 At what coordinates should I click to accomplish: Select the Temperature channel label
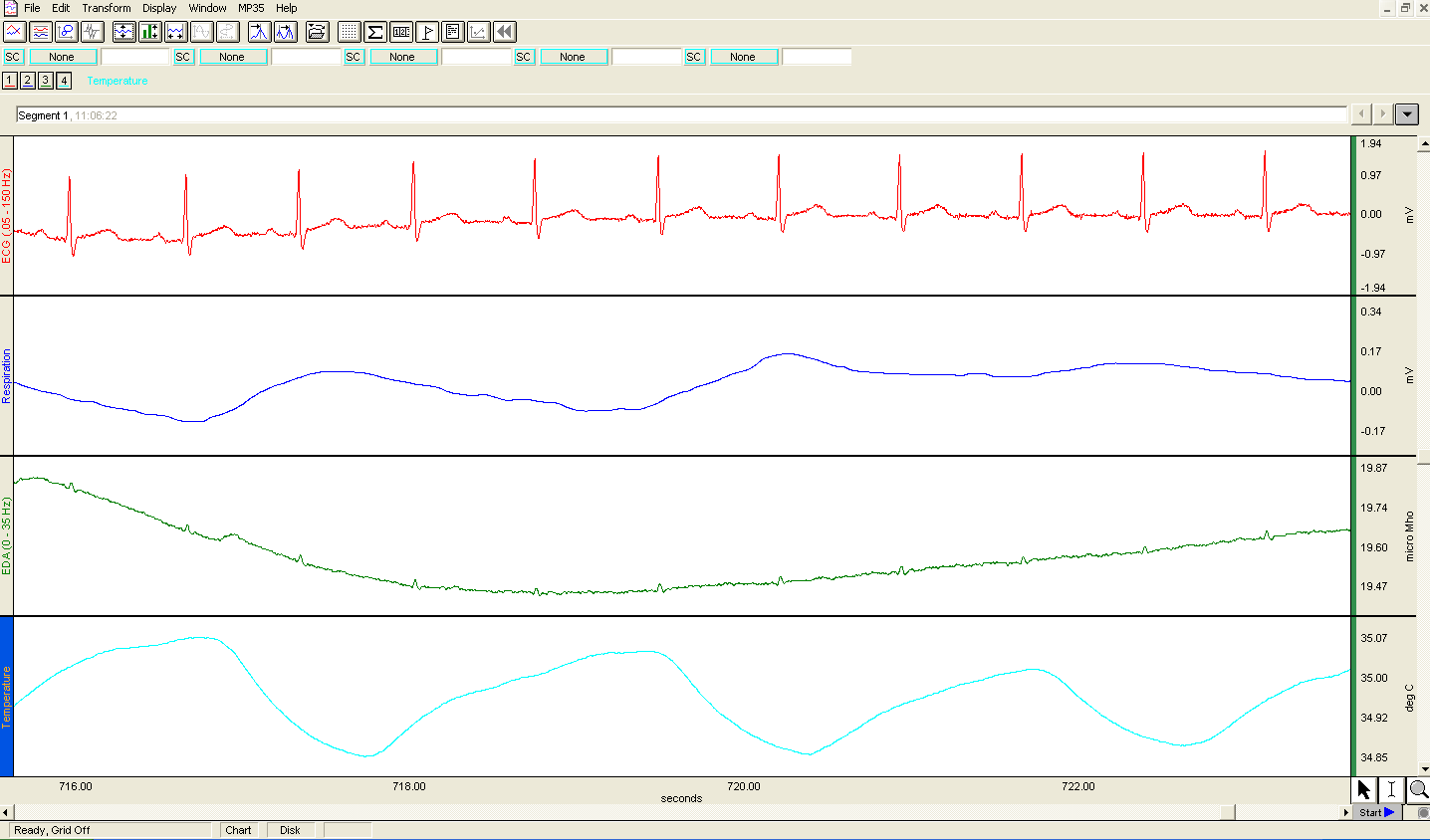click(6, 697)
